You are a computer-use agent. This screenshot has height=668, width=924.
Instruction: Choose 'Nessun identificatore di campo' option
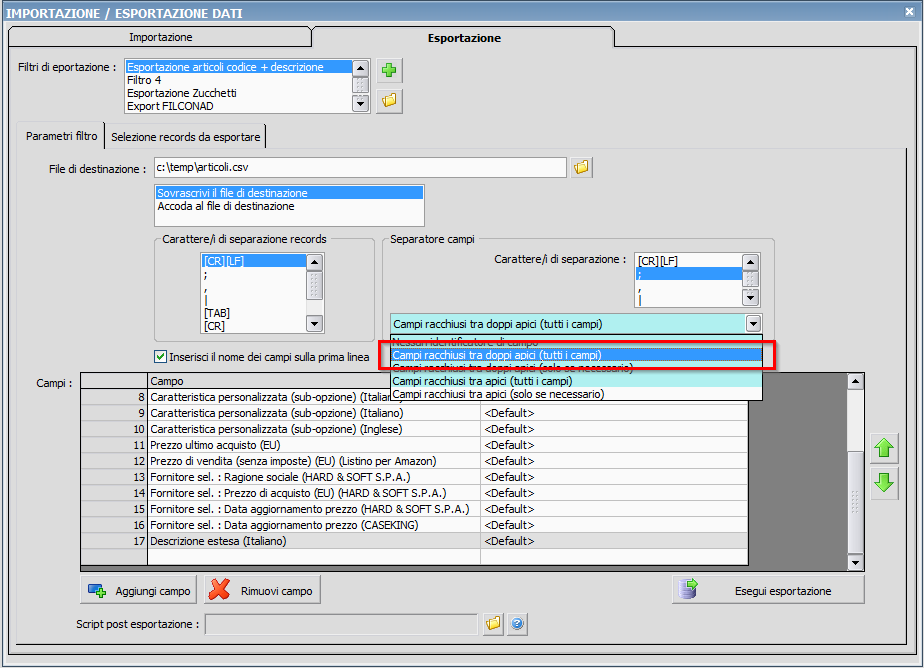576,342
